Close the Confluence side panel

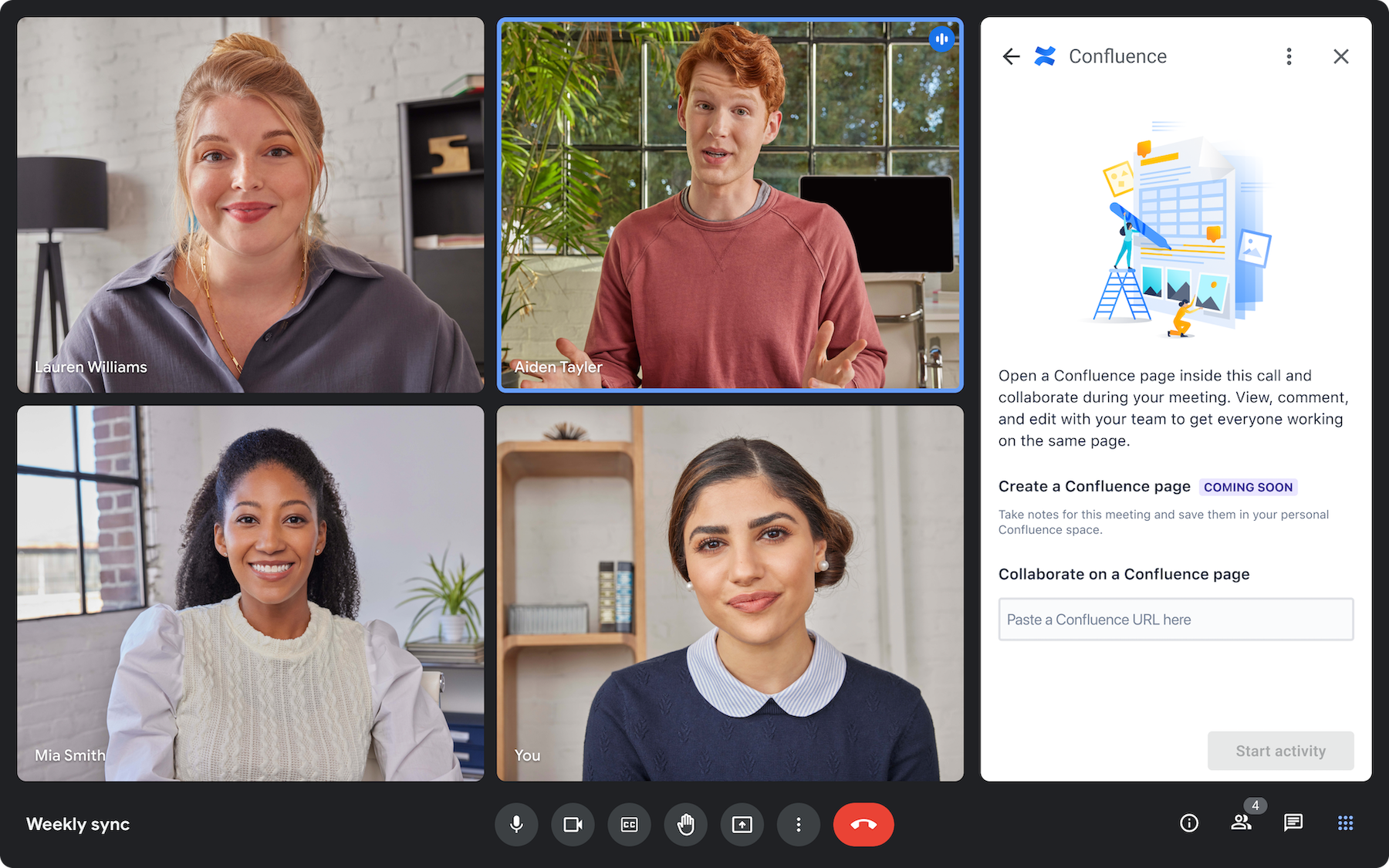click(1341, 56)
